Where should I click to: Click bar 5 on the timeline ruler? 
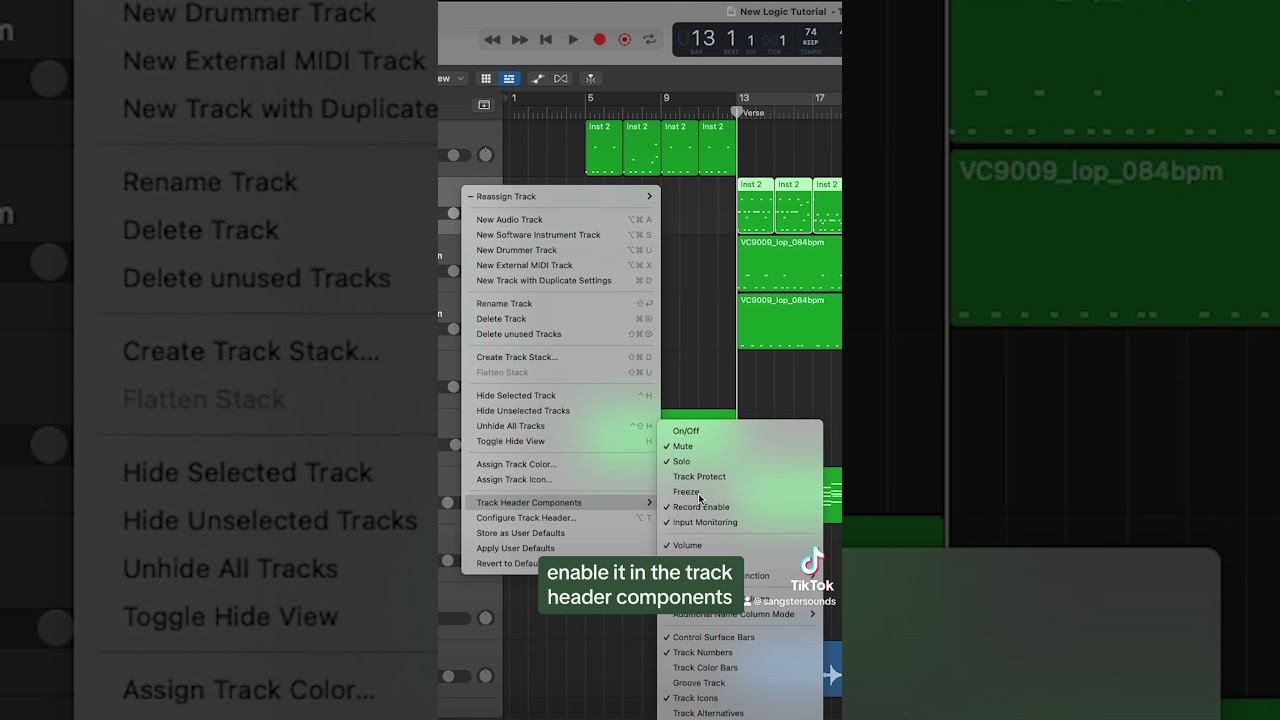590,98
